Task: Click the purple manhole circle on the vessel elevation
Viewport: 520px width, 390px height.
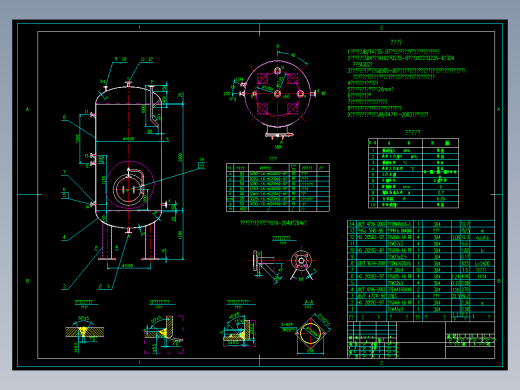Action: [130, 185]
